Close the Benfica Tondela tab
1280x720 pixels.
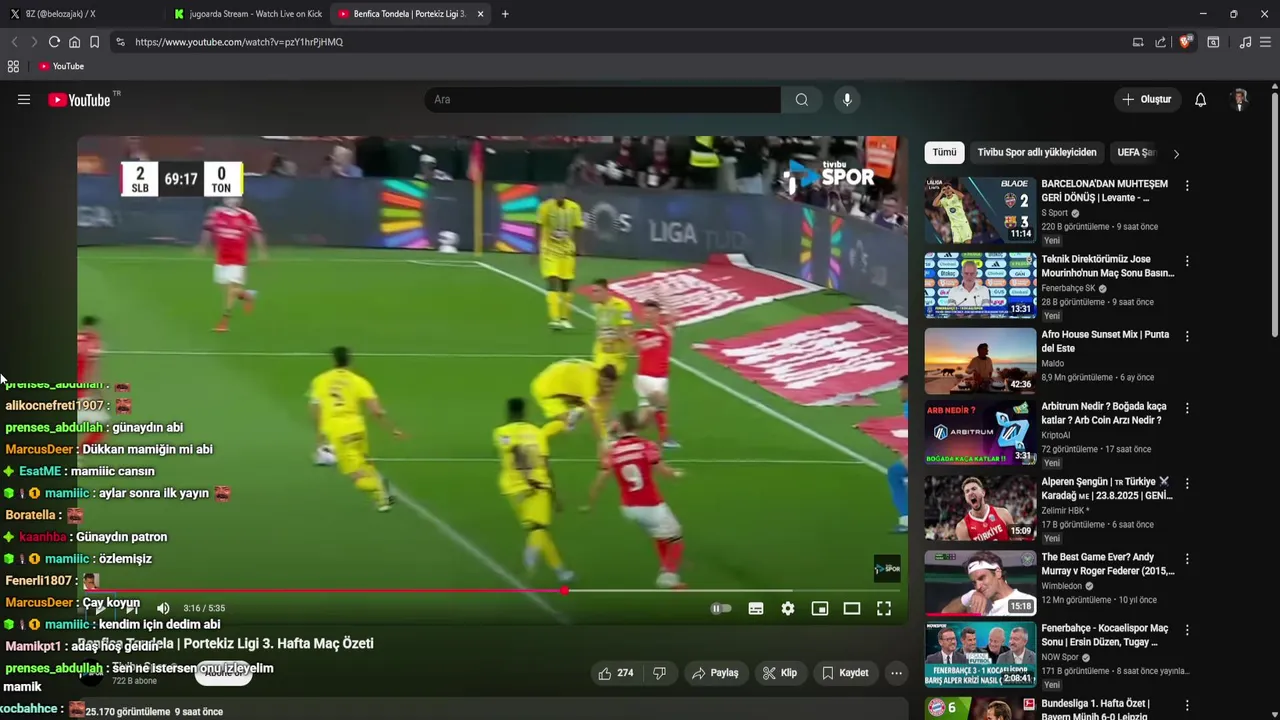[480, 14]
